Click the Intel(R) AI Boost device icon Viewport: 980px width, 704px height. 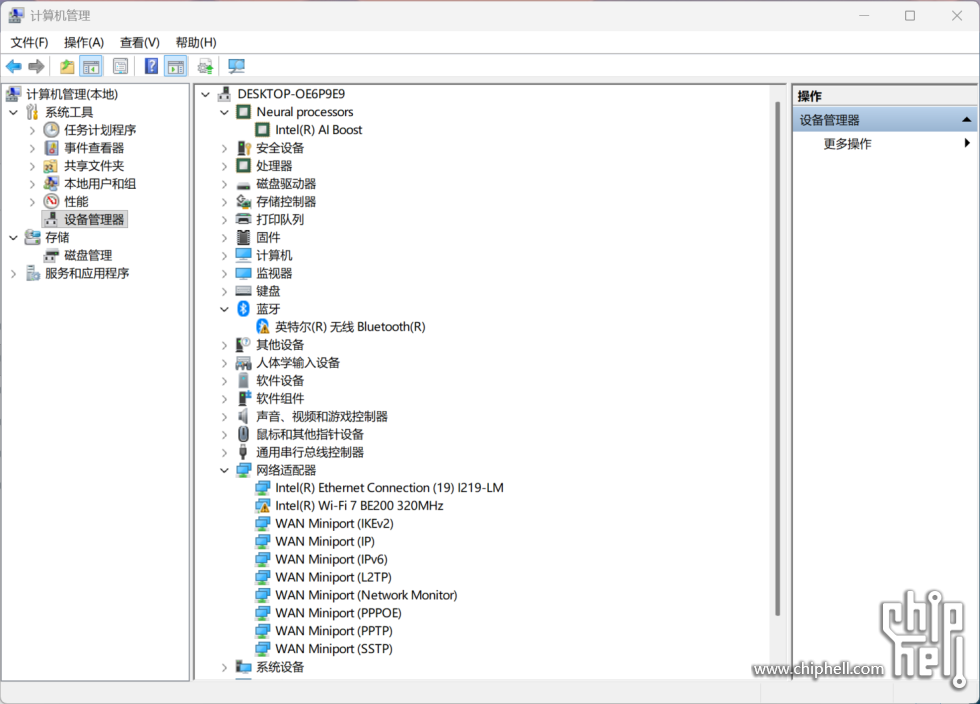[263, 130]
